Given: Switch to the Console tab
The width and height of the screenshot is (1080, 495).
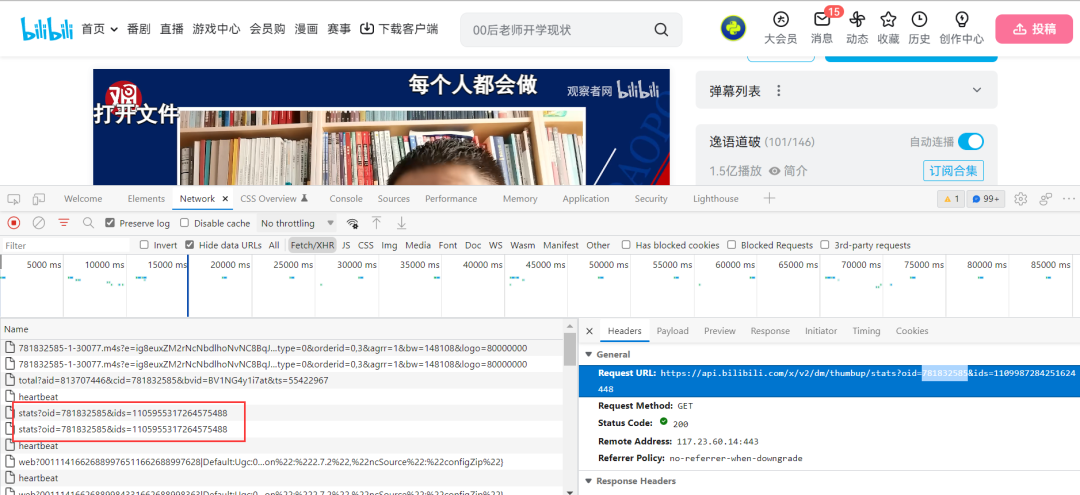Looking at the screenshot, I should (346, 198).
